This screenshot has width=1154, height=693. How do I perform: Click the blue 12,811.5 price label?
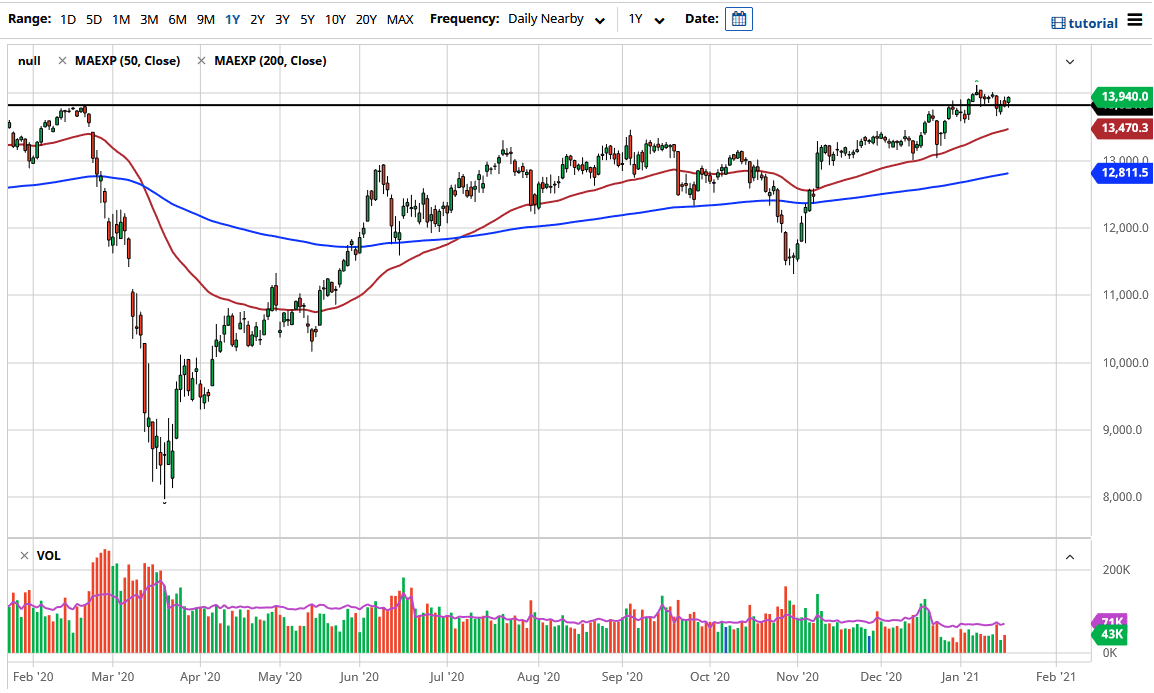tap(1121, 173)
